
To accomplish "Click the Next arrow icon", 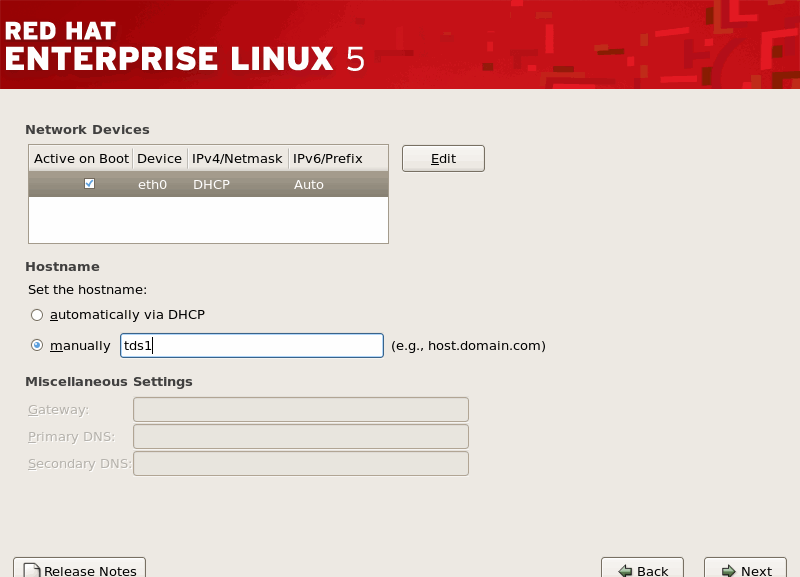I will pyautogui.click(x=728, y=570).
